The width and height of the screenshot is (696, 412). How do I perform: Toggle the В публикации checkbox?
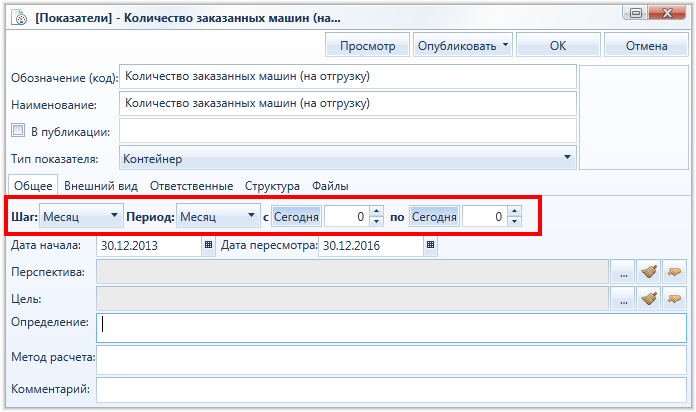pos(18,131)
